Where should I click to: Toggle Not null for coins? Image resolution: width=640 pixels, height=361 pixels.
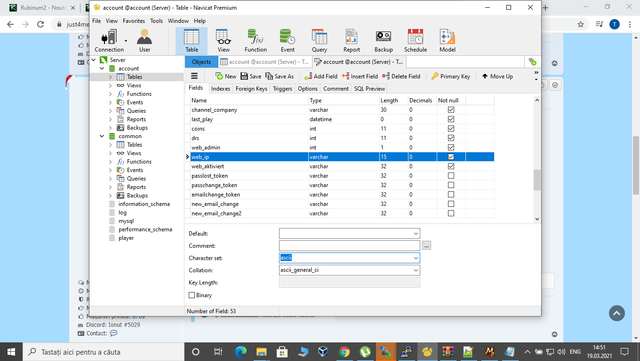tap(451, 128)
